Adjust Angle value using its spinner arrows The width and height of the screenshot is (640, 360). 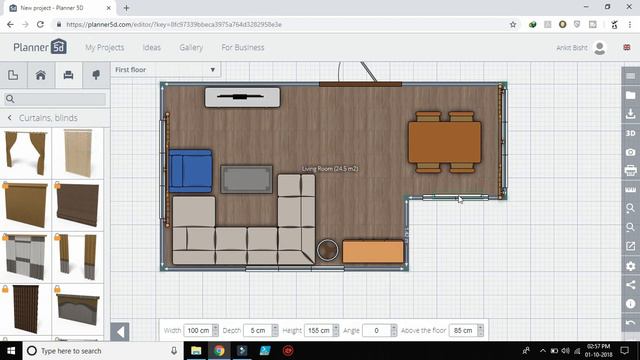click(x=393, y=330)
